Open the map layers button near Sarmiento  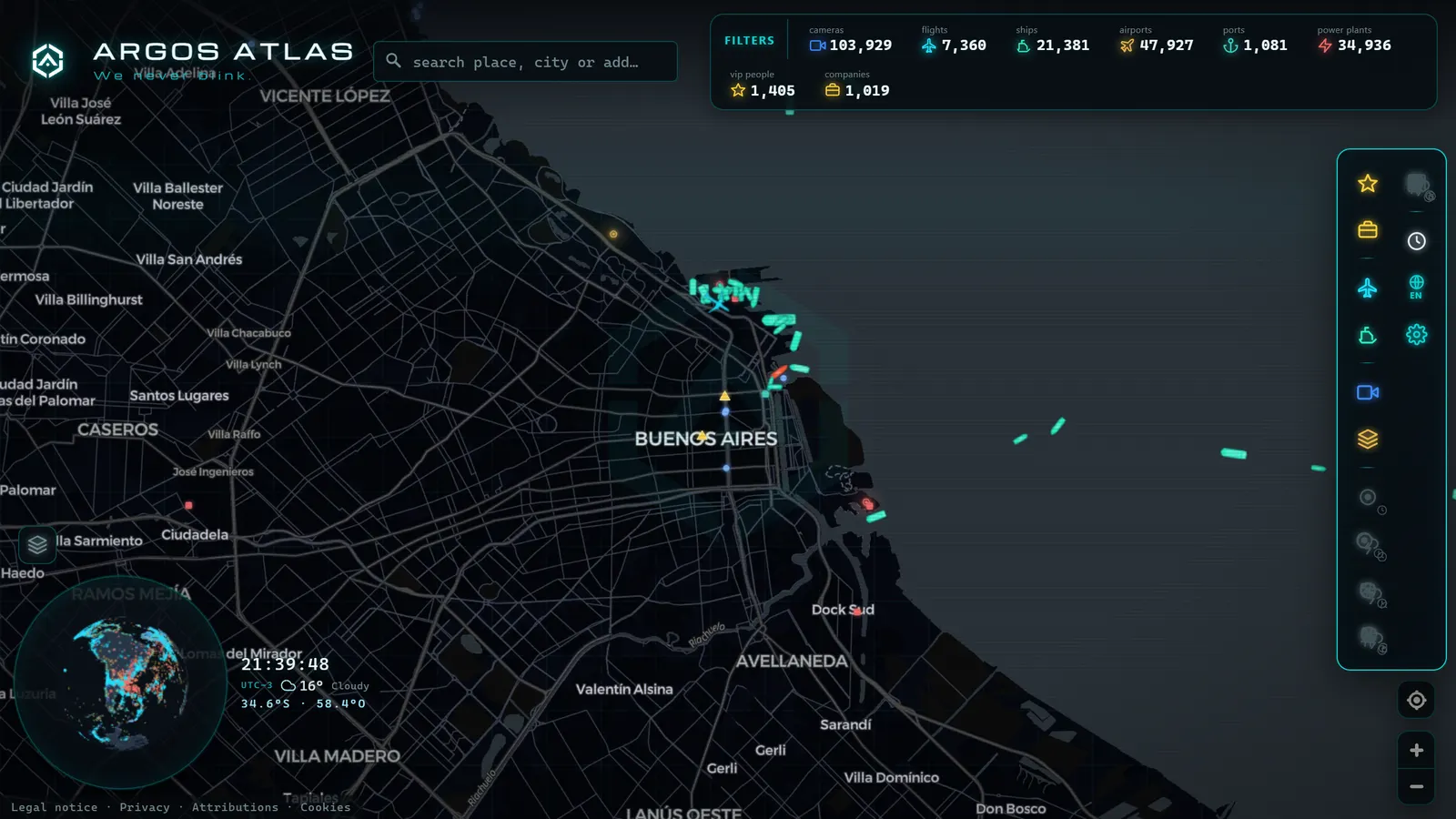click(37, 544)
